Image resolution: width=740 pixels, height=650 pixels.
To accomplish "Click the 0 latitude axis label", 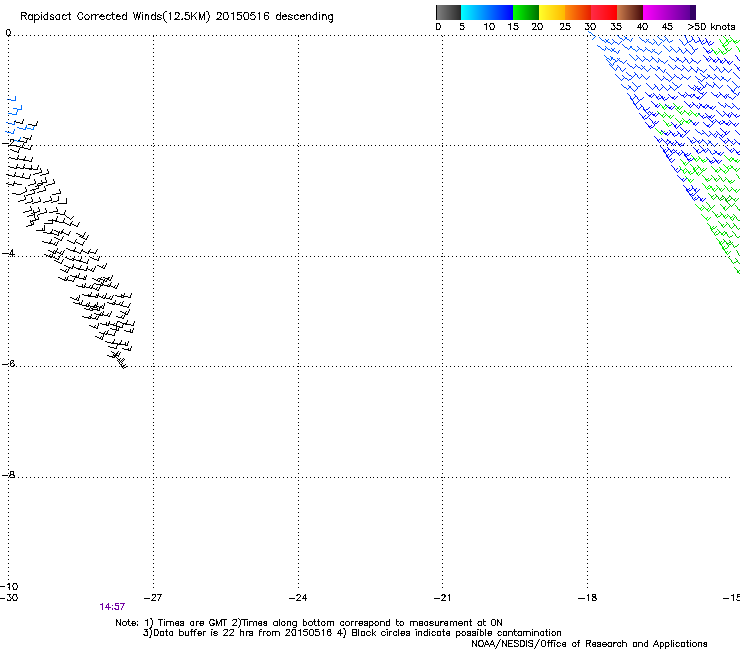I will [8, 33].
